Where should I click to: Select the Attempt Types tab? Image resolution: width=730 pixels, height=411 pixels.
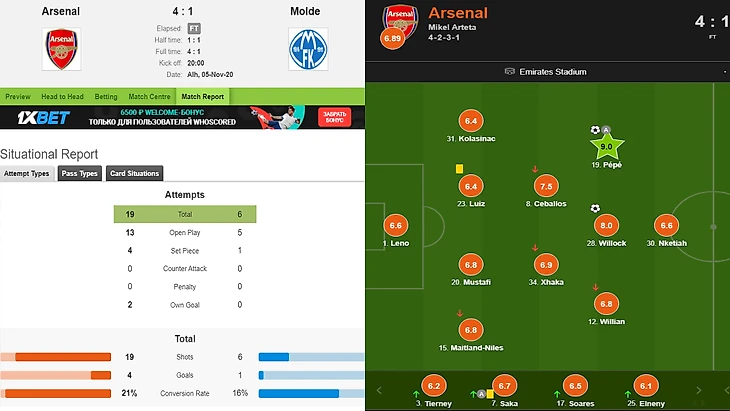[26, 174]
